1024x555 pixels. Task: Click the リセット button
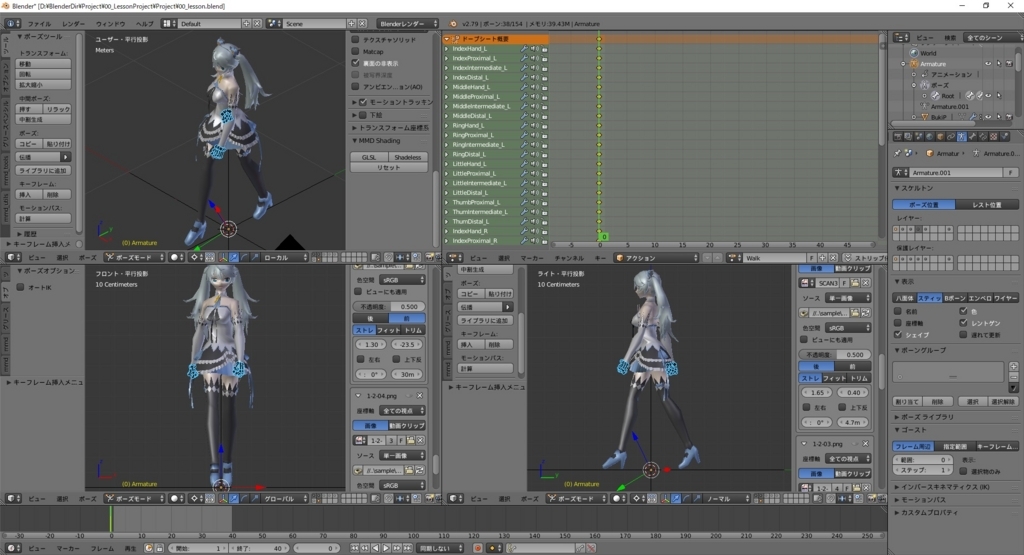389,167
